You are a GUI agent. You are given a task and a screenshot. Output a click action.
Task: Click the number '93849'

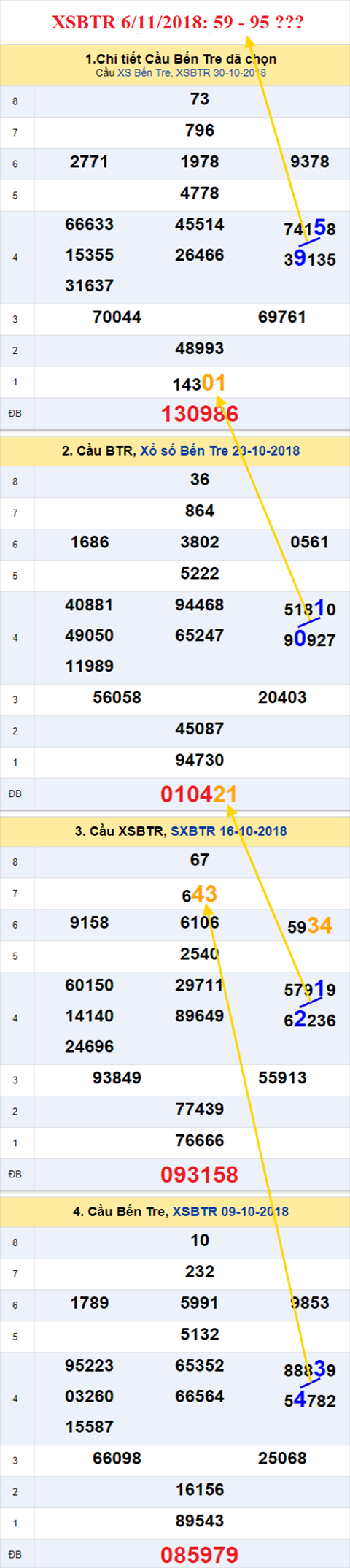coord(117,1078)
